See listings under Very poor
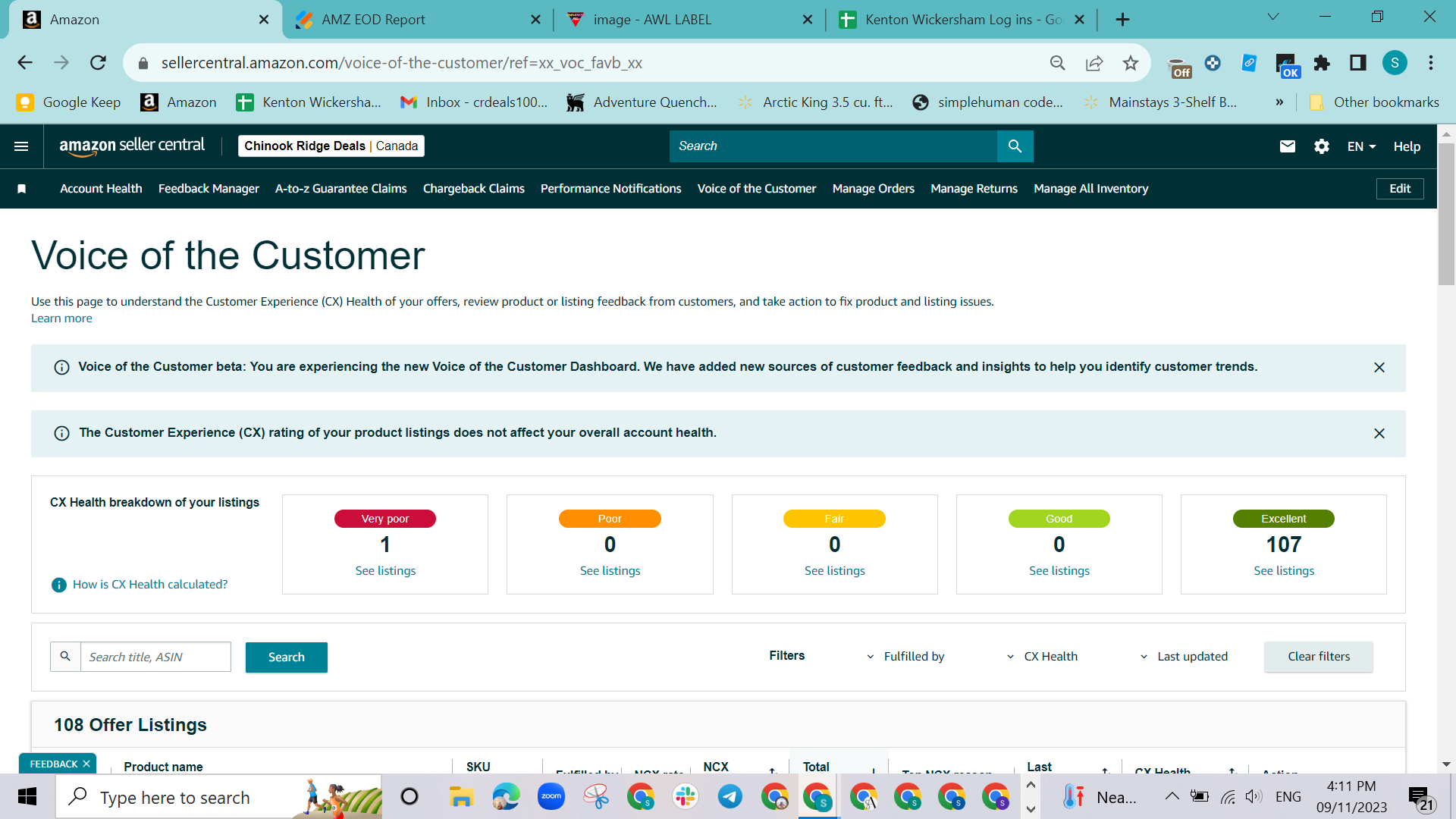The height and width of the screenshot is (819, 1456). [385, 571]
